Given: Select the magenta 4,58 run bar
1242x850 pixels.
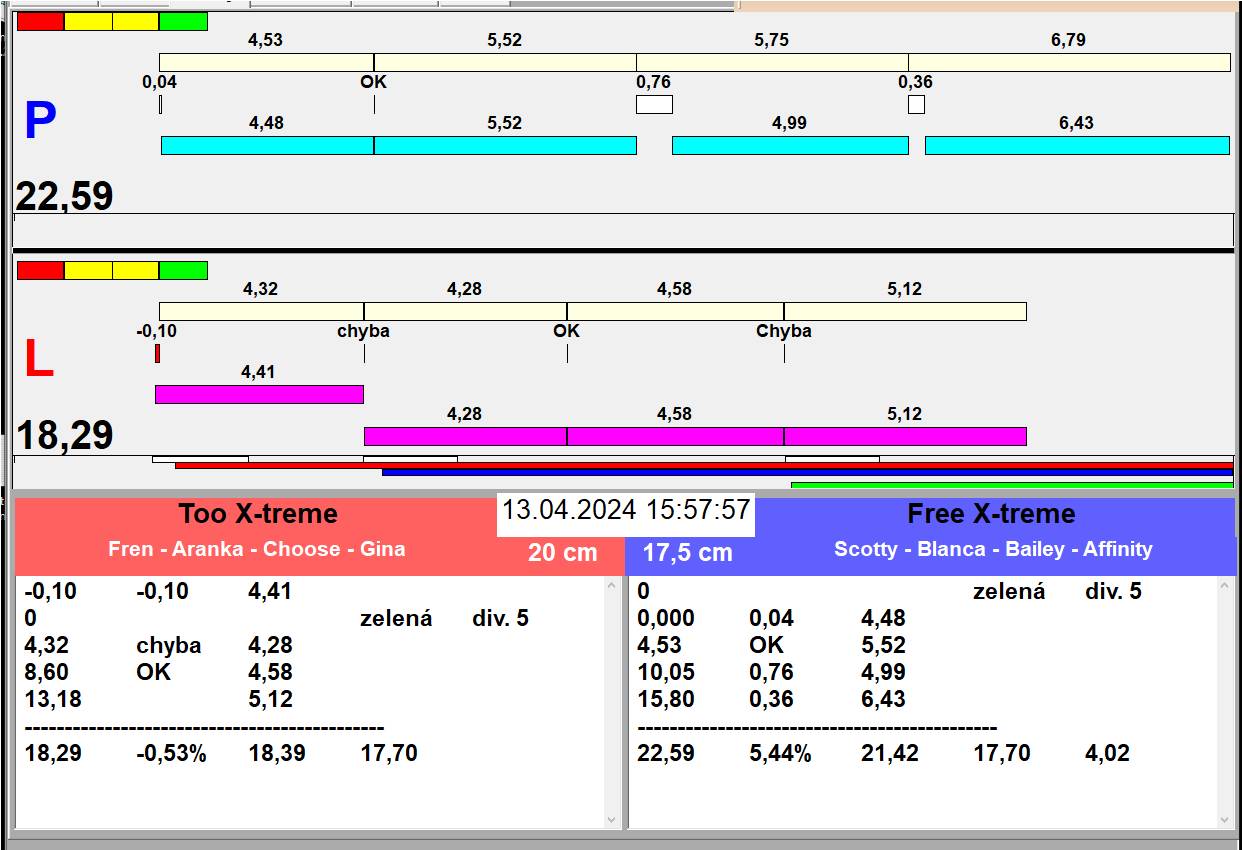Looking at the screenshot, I should 675,436.
